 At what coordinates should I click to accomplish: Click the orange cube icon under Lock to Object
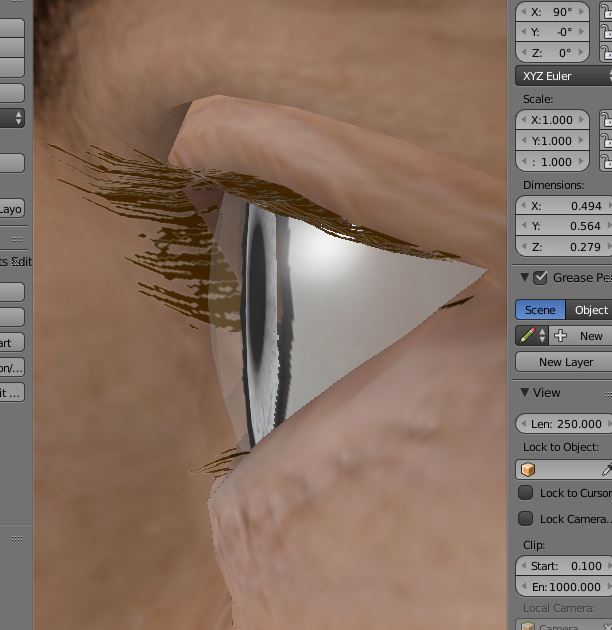pyautogui.click(x=528, y=469)
